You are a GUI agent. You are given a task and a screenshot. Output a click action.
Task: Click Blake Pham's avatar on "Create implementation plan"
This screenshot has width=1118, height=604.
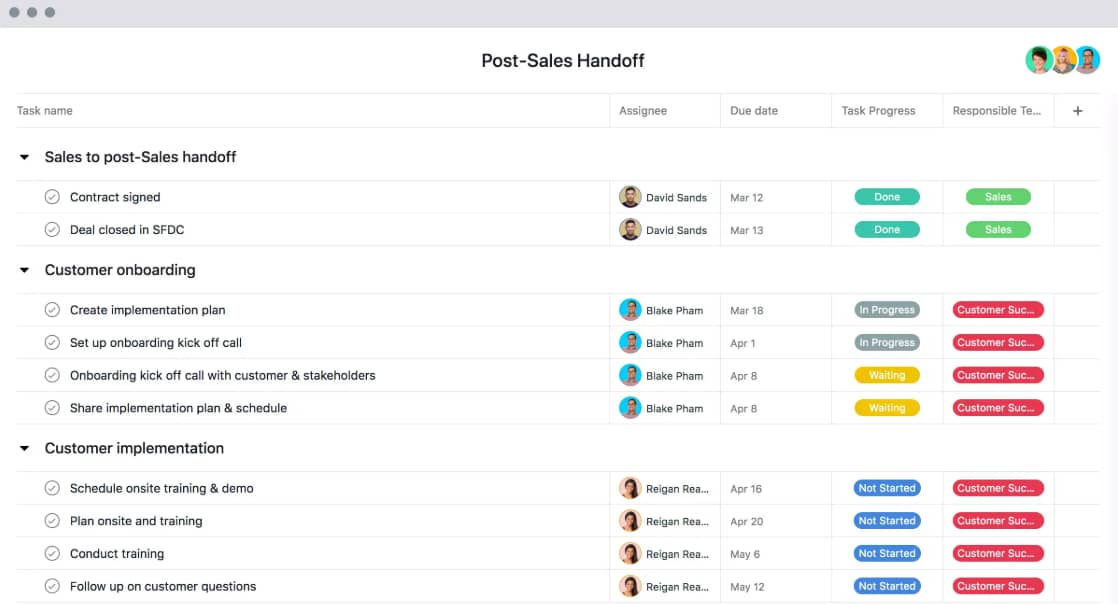(631, 310)
